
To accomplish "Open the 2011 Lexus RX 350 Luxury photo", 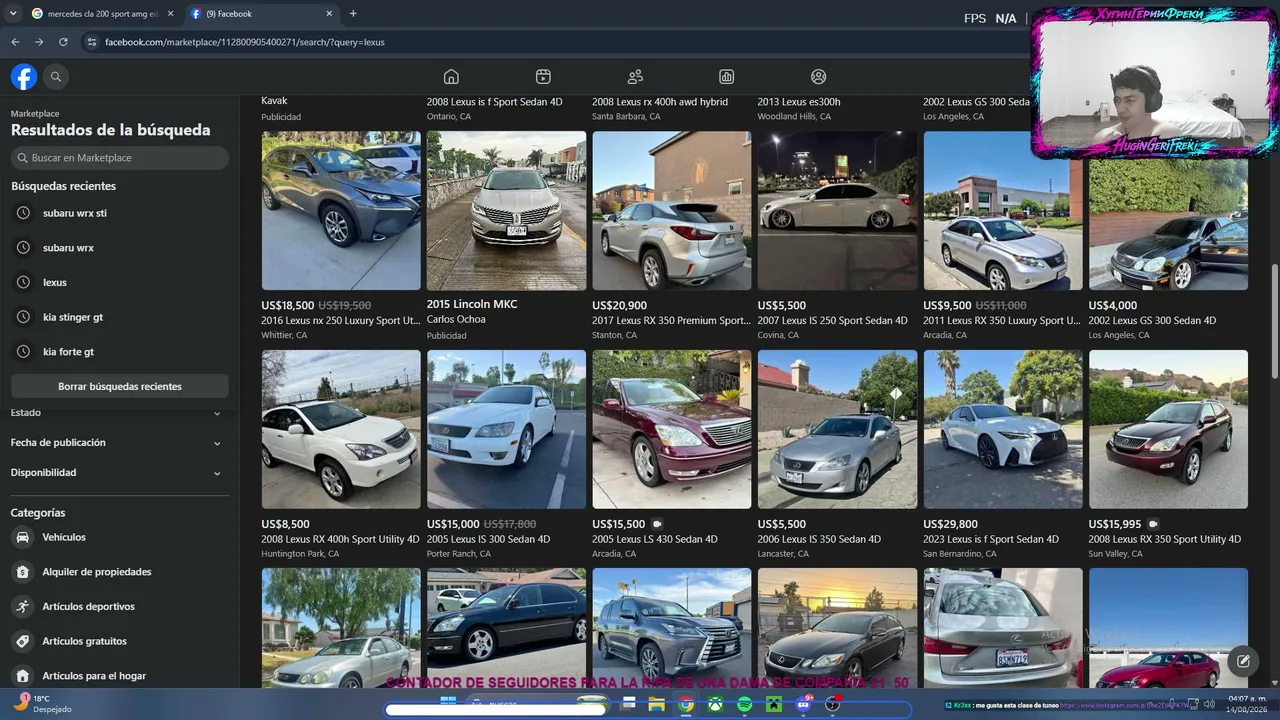I will click(x=1003, y=211).
